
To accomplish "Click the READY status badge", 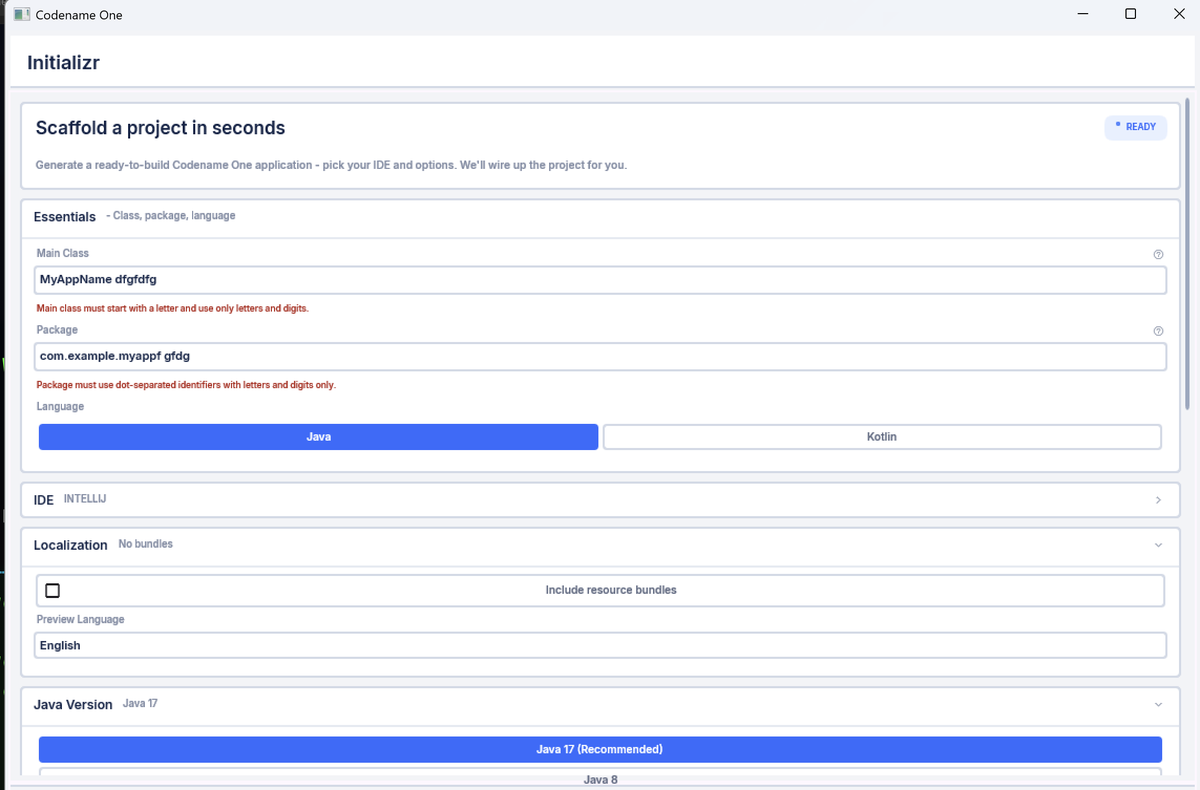I will coord(1135,127).
